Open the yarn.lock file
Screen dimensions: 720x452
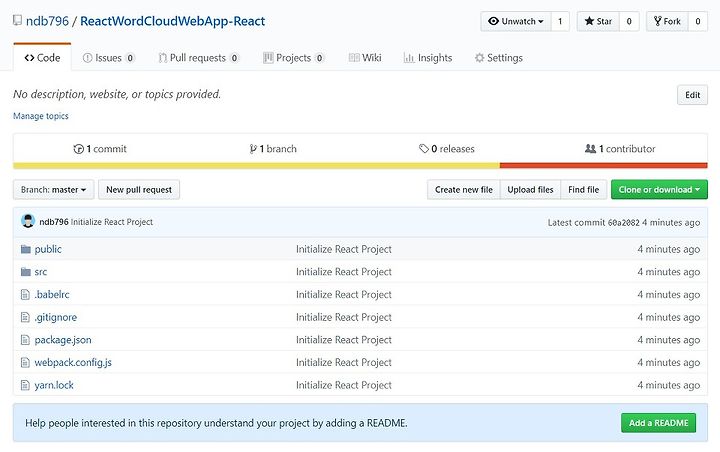pos(54,385)
